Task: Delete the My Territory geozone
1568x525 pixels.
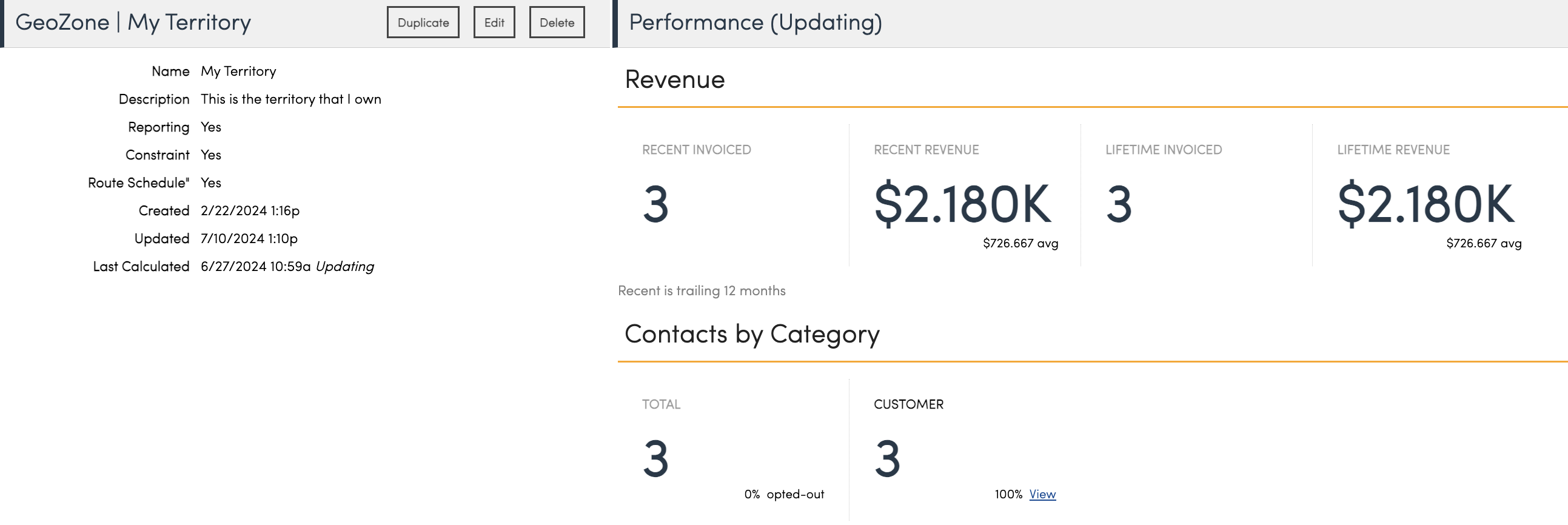Action: (557, 22)
